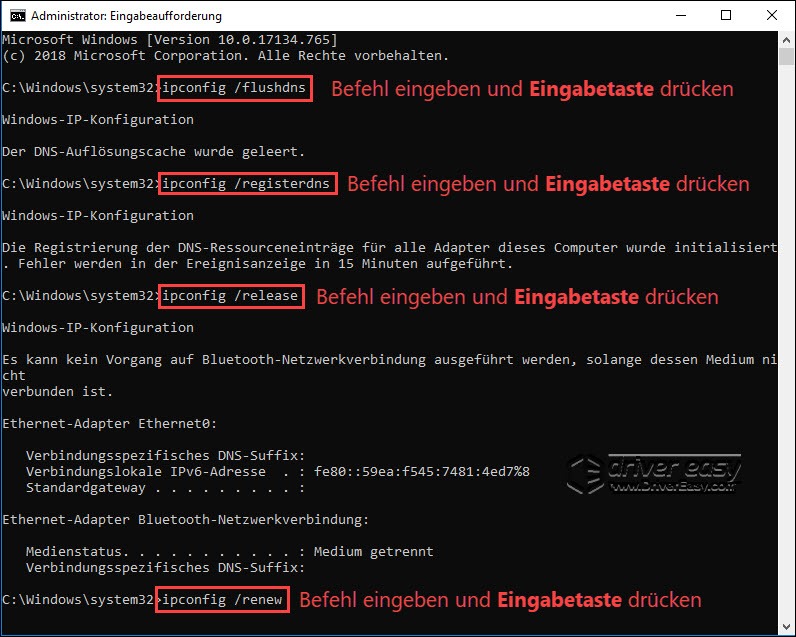This screenshot has width=796, height=637.
Task: Click the highlighted ipconfig /renew command
Action: tap(226, 600)
